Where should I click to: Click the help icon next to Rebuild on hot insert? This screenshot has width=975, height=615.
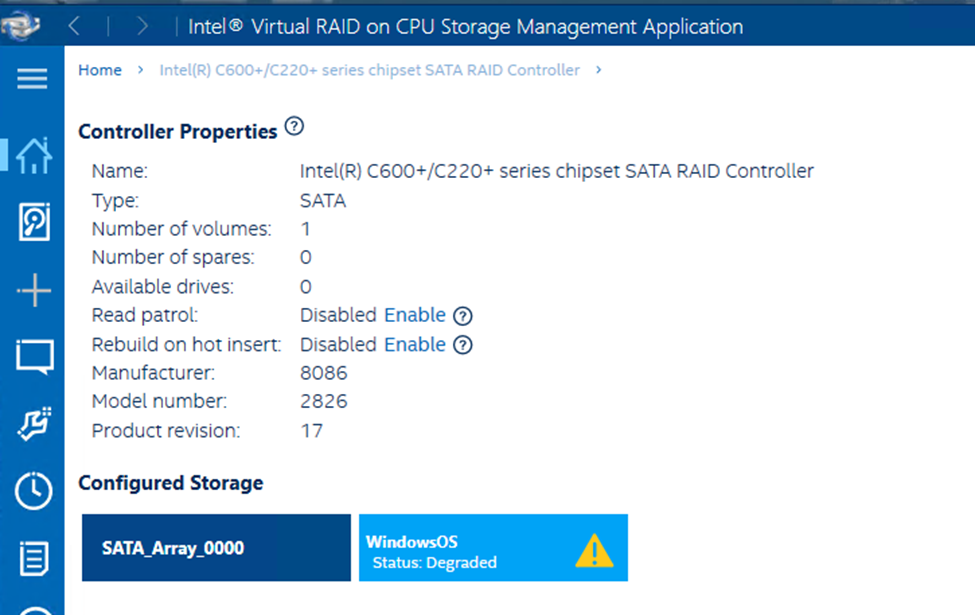tap(463, 344)
